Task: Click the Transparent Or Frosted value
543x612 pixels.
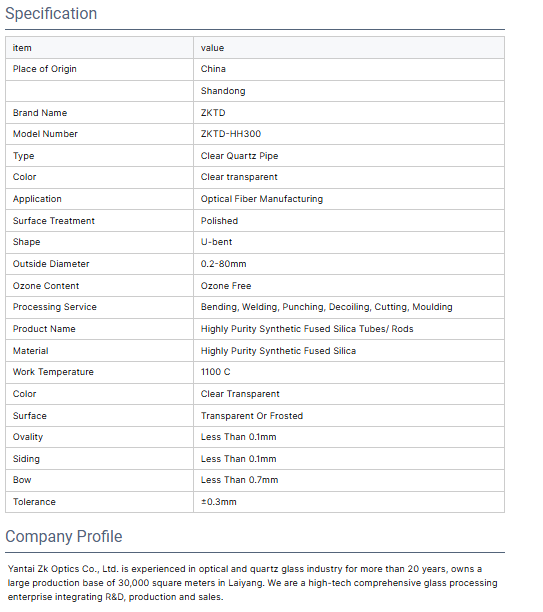Action: point(252,416)
